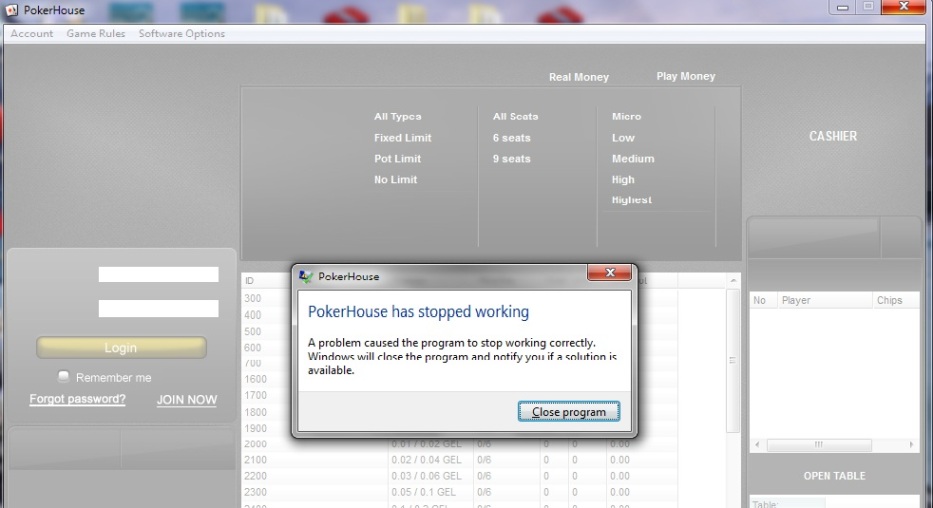Image resolution: width=933 pixels, height=508 pixels.
Task: Select table row ID 1700
Action: click(x=255, y=395)
